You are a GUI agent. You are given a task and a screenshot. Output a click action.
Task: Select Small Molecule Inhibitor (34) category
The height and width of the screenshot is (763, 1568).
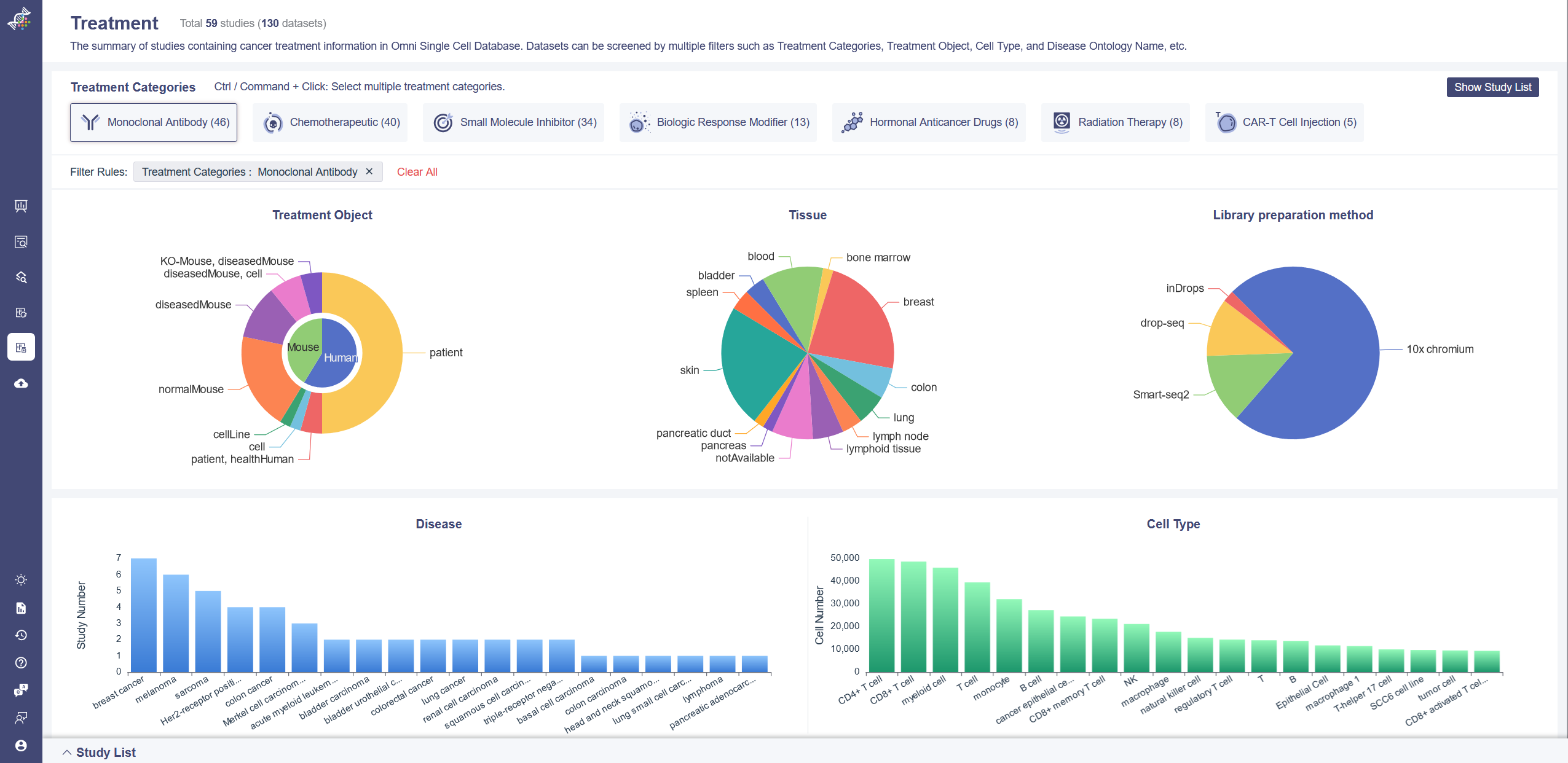click(514, 122)
